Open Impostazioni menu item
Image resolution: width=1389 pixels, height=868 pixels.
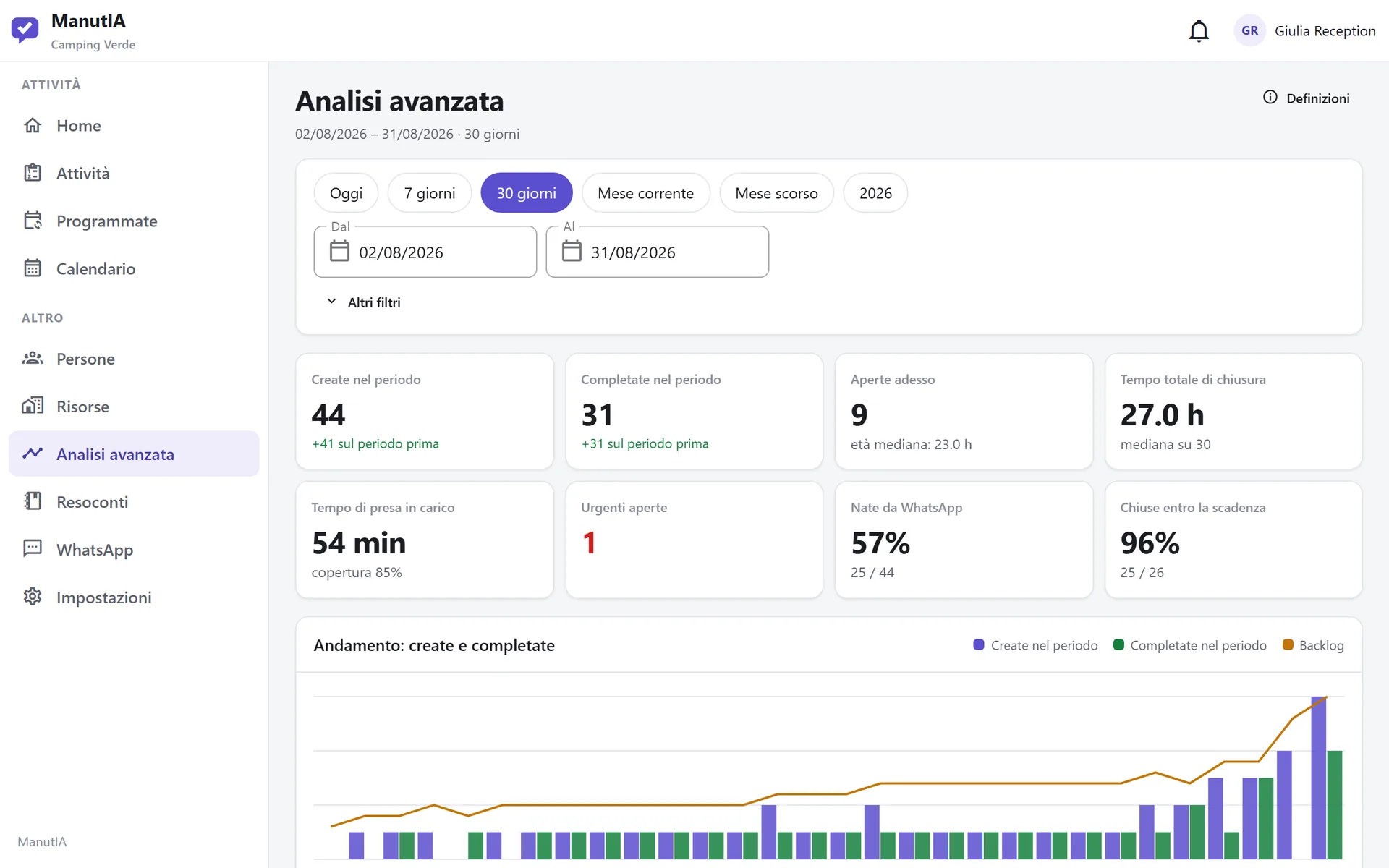[x=134, y=597]
